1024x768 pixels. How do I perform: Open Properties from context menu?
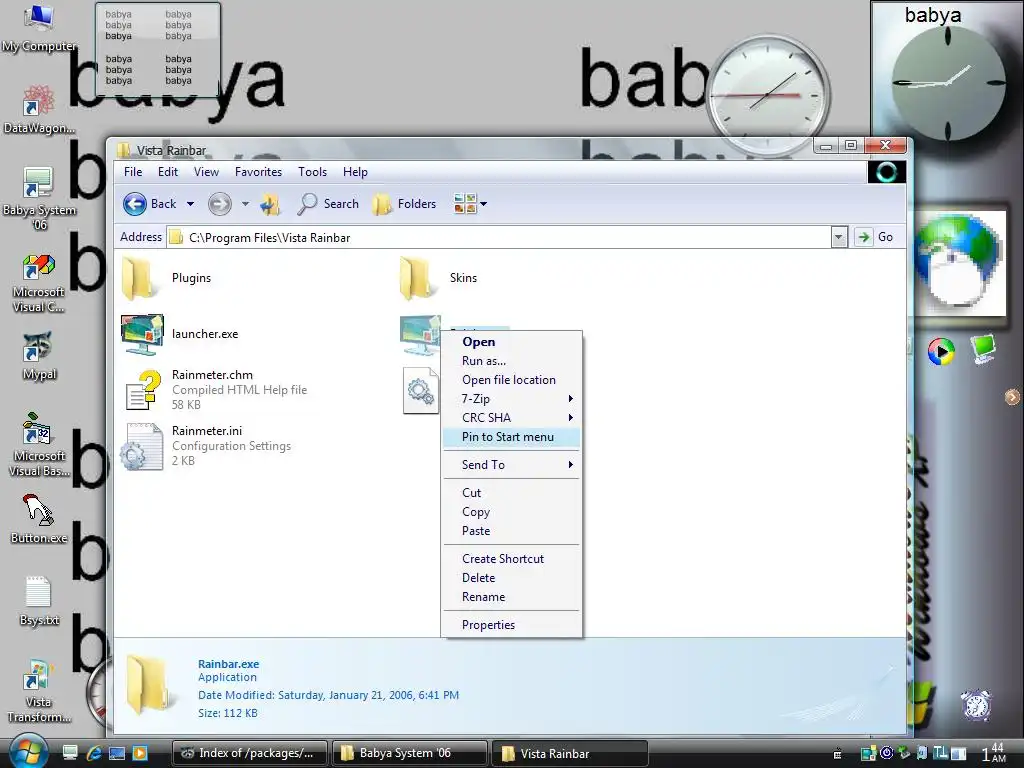pos(511,624)
